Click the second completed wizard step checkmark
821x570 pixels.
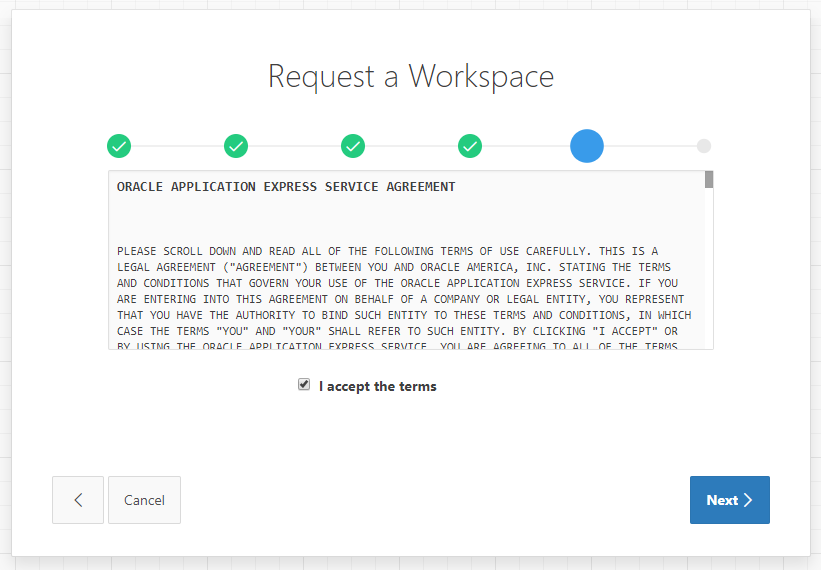point(236,146)
